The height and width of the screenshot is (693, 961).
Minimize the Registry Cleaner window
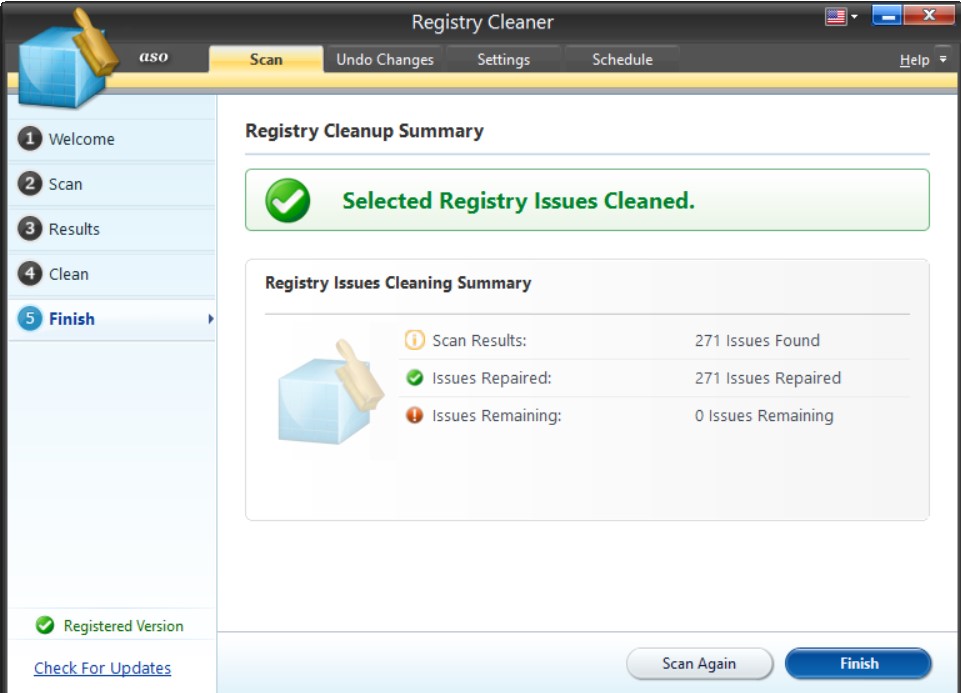tap(887, 16)
